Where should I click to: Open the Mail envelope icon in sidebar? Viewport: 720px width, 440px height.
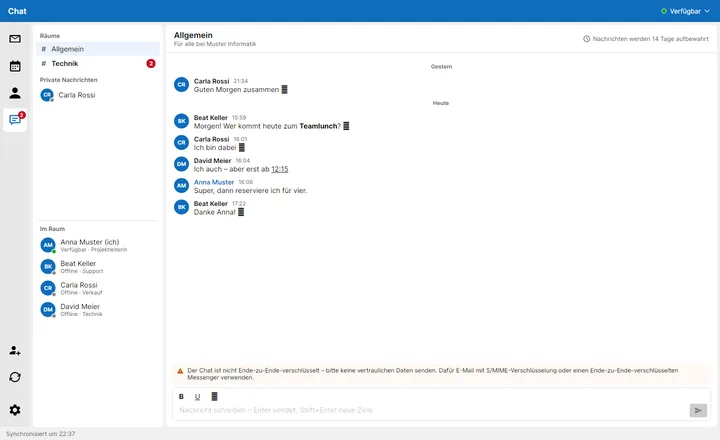point(15,39)
